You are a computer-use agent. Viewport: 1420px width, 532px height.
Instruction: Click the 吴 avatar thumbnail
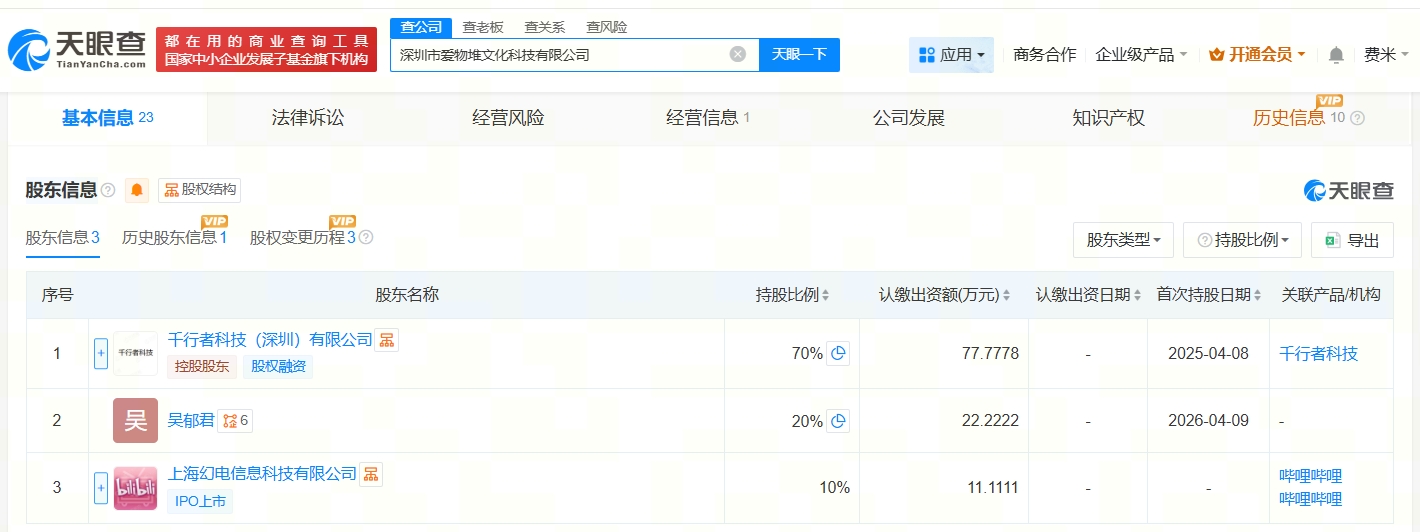135,420
